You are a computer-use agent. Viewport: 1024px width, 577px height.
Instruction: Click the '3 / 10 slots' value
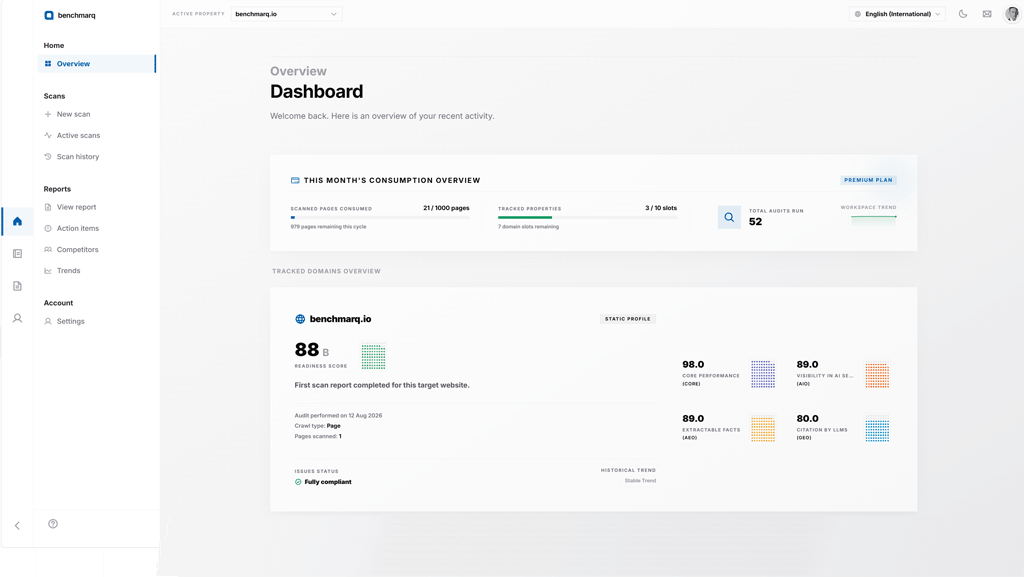(x=661, y=208)
